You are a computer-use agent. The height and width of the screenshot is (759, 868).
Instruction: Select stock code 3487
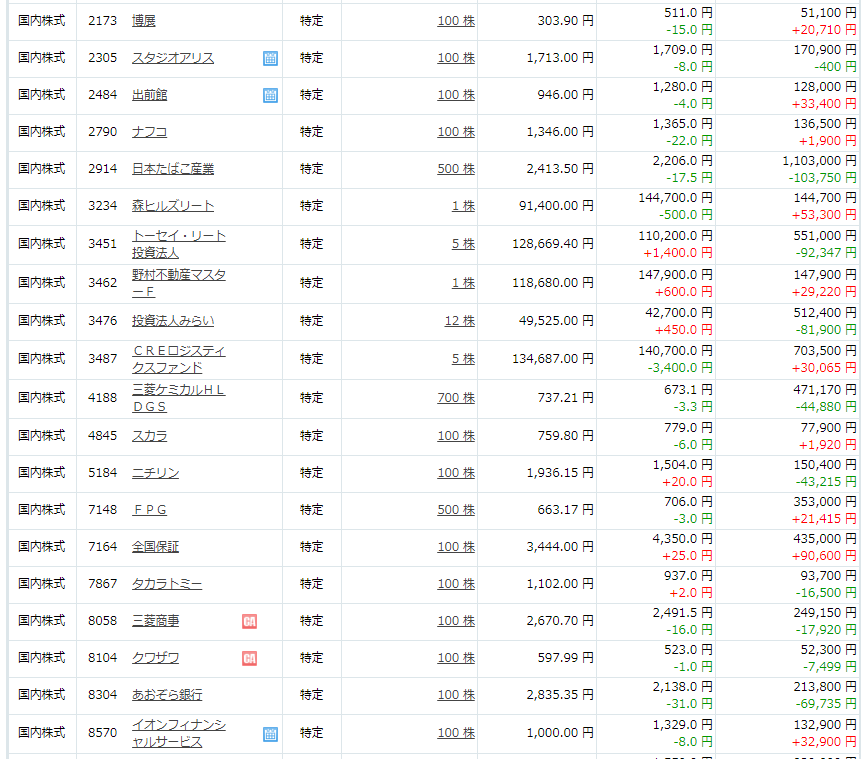point(102,359)
